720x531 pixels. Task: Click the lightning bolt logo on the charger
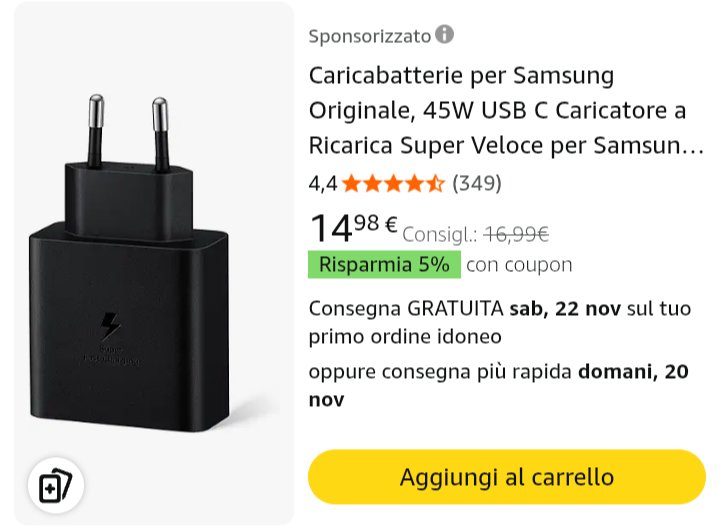pos(110,326)
